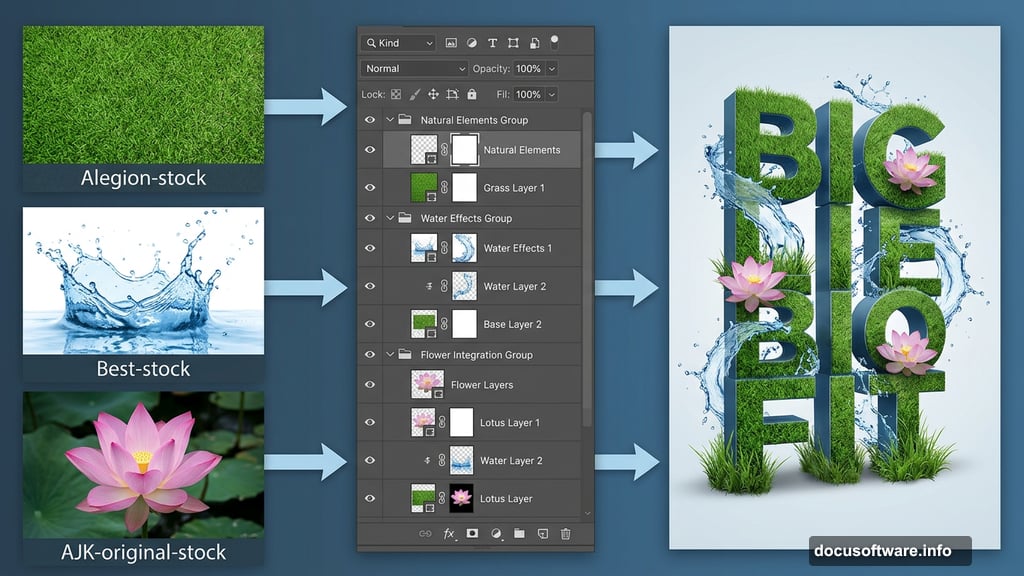Select the lock all padlock icon
1024x576 pixels.
point(472,94)
